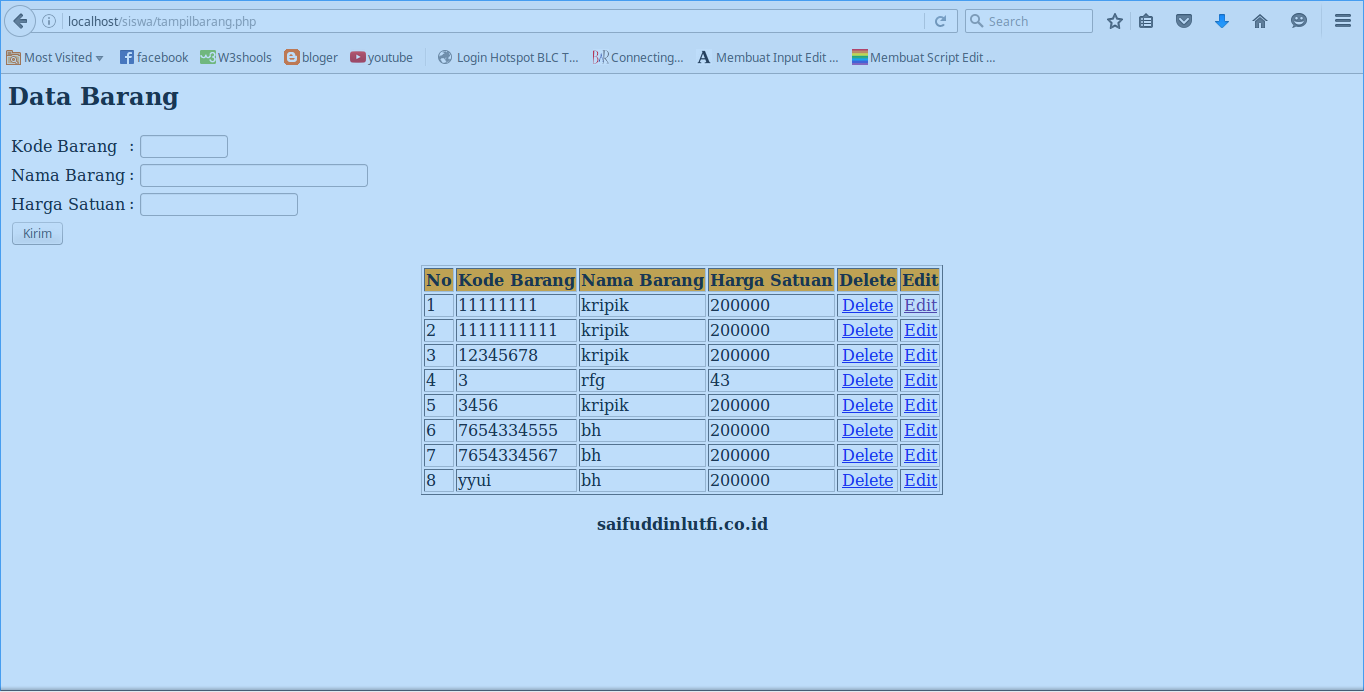The height and width of the screenshot is (692, 1364).
Task: Open the bookmarks clipboard icon
Action: tap(1146, 20)
